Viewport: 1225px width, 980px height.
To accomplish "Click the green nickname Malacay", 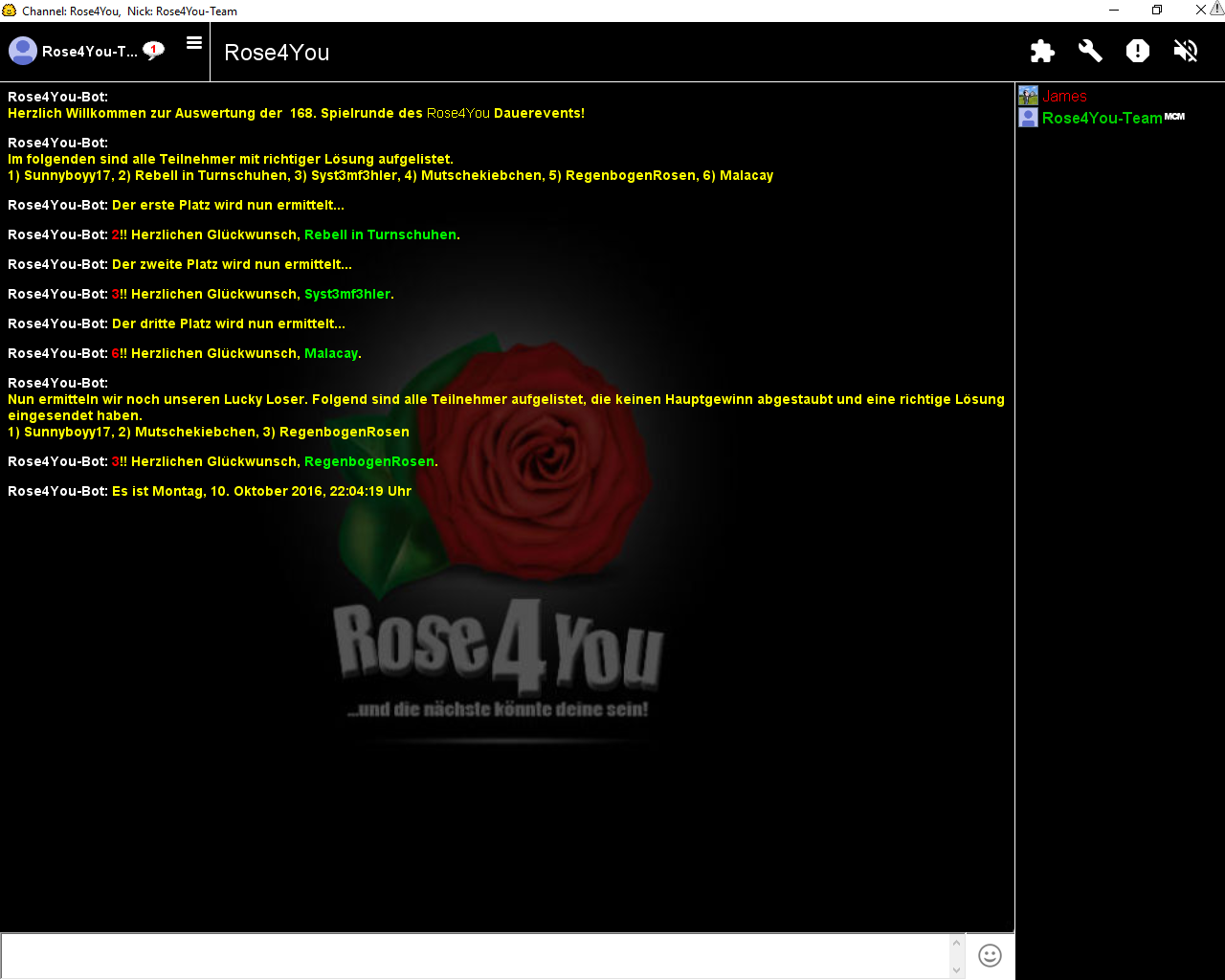I will 330,354.
